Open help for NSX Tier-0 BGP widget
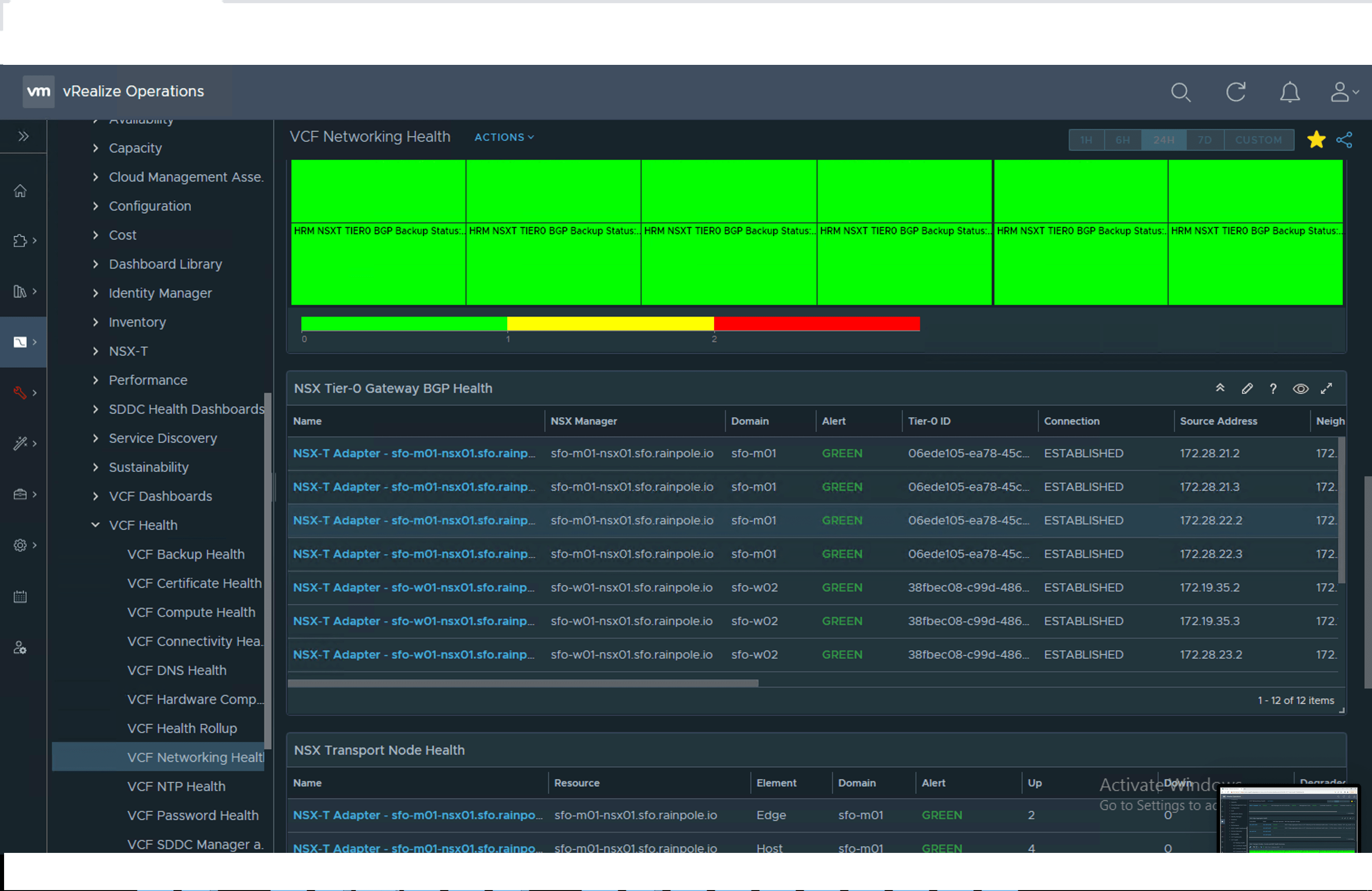This screenshot has height=891, width=1372. pos(1273,388)
